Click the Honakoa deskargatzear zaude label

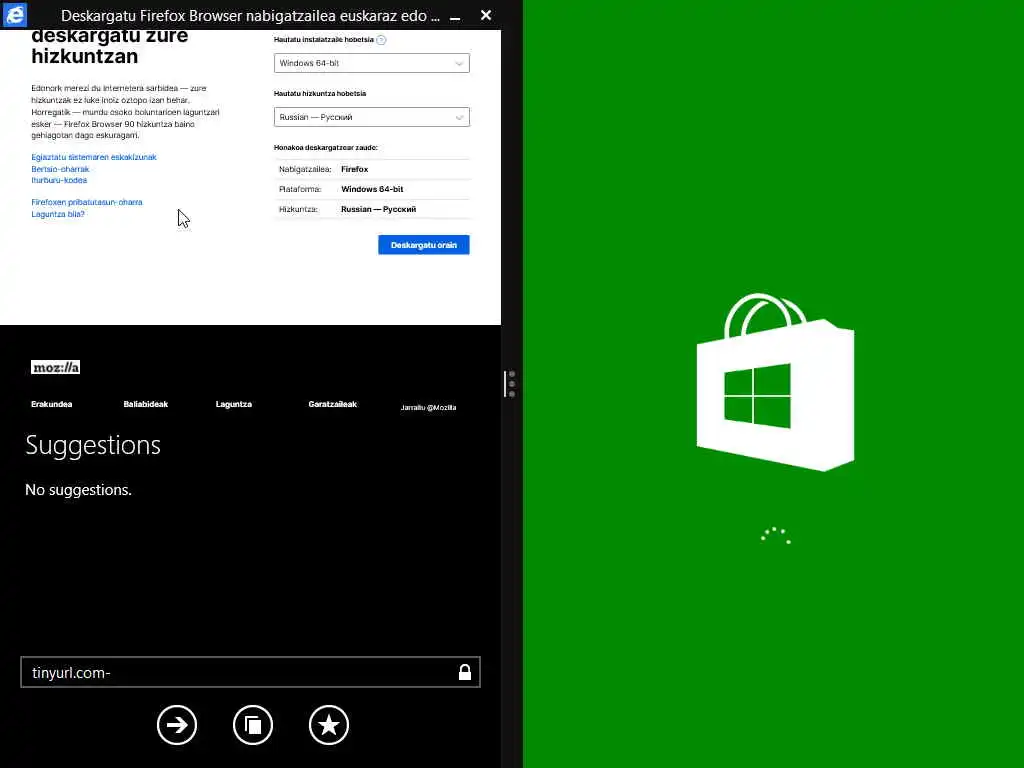[326, 148]
